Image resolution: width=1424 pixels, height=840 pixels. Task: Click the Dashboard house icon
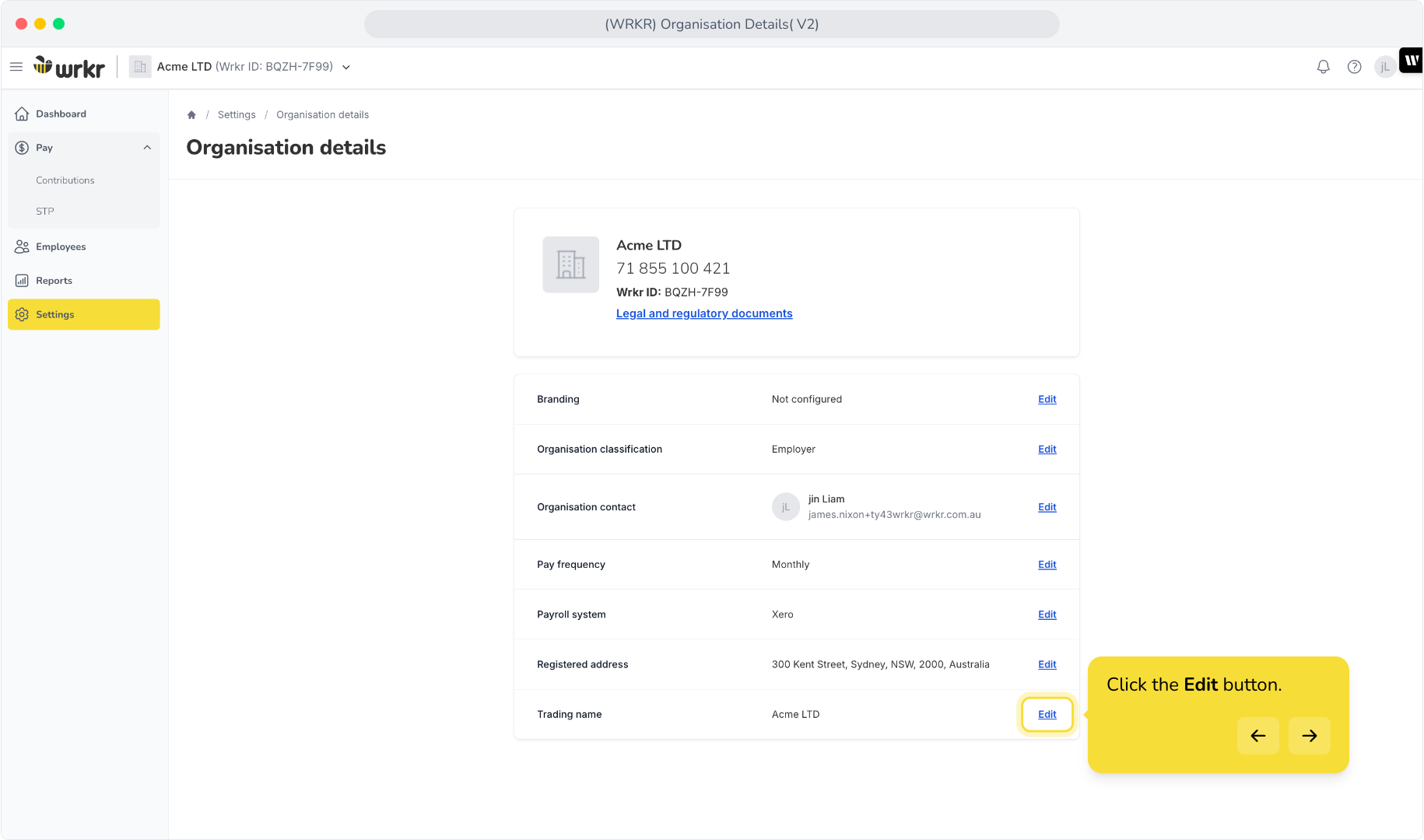(22, 114)
